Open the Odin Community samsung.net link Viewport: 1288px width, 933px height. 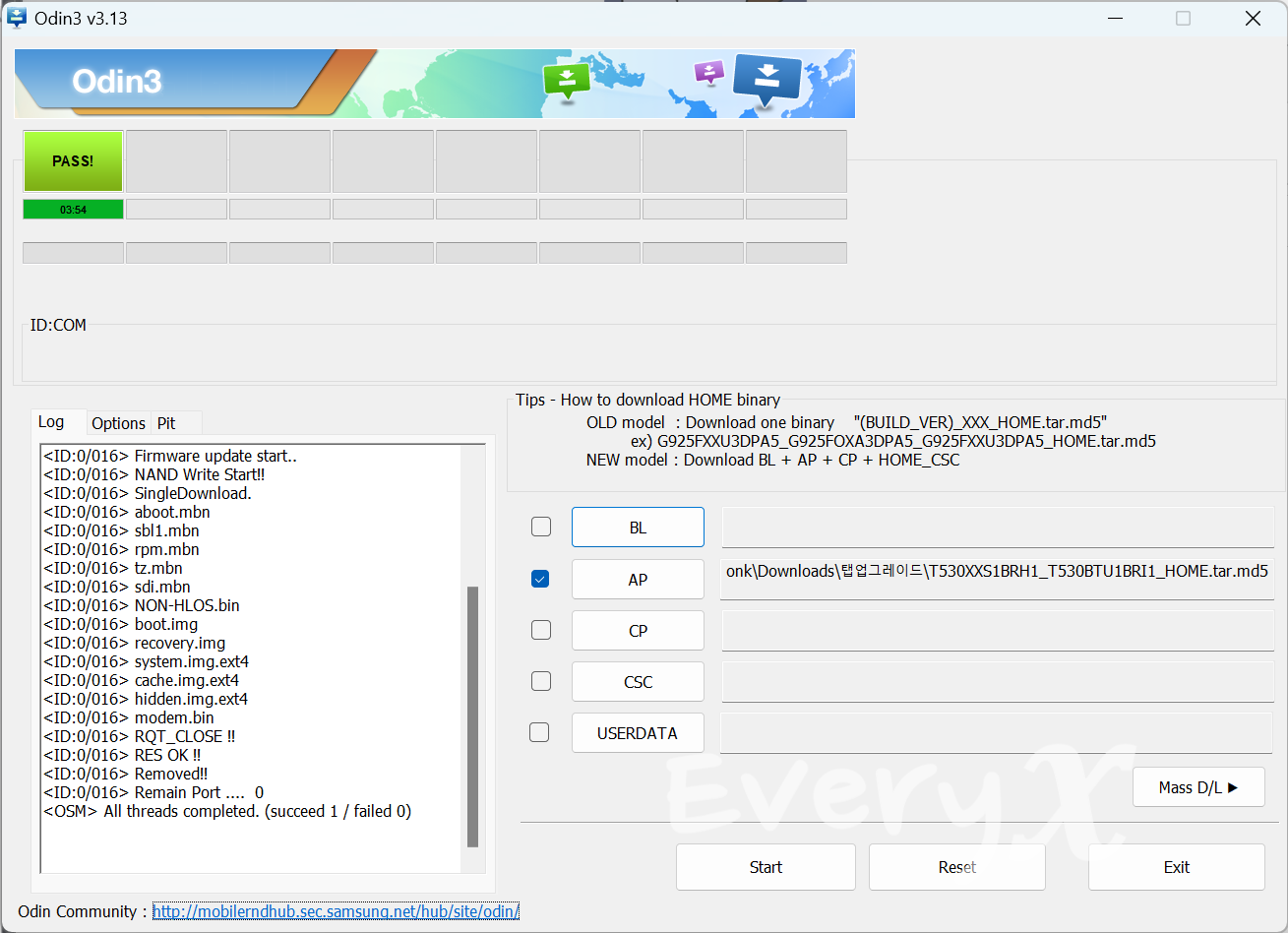336,911
